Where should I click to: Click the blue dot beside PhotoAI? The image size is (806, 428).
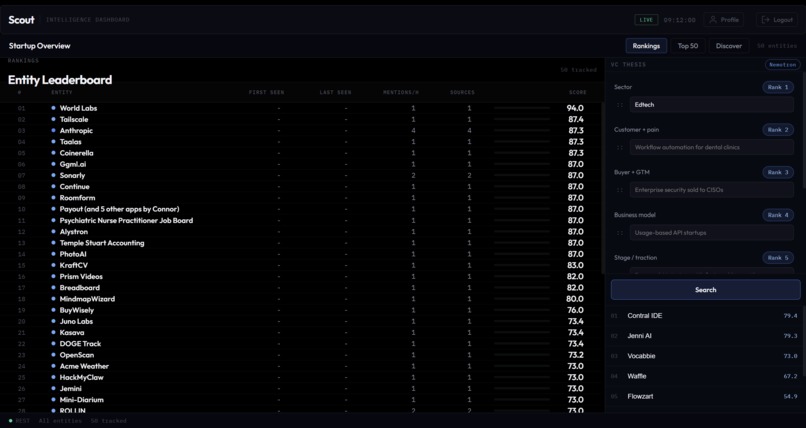pos(53,254)
